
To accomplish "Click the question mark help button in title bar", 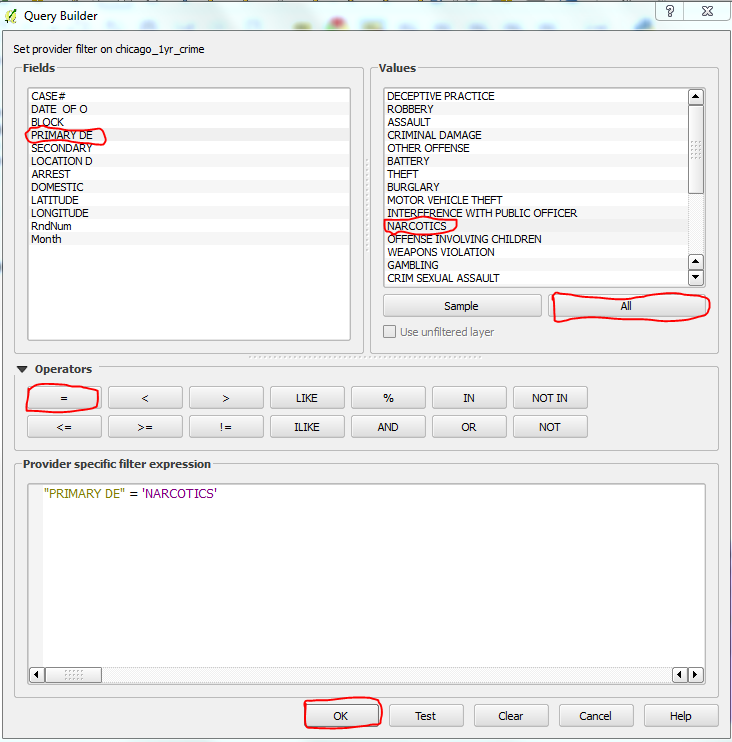I will click(669, 11).
